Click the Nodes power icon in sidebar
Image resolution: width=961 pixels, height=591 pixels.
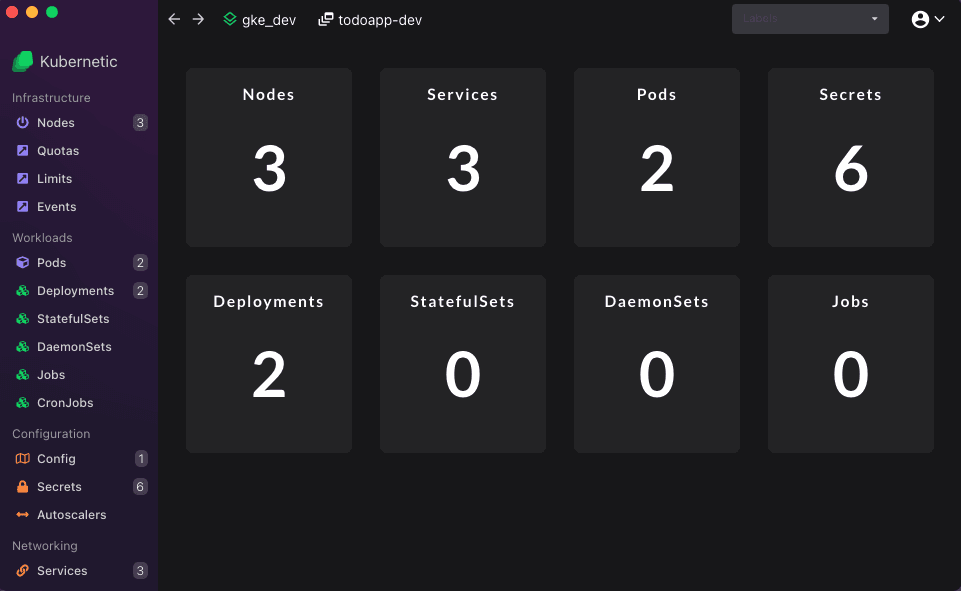click(23, 122)
